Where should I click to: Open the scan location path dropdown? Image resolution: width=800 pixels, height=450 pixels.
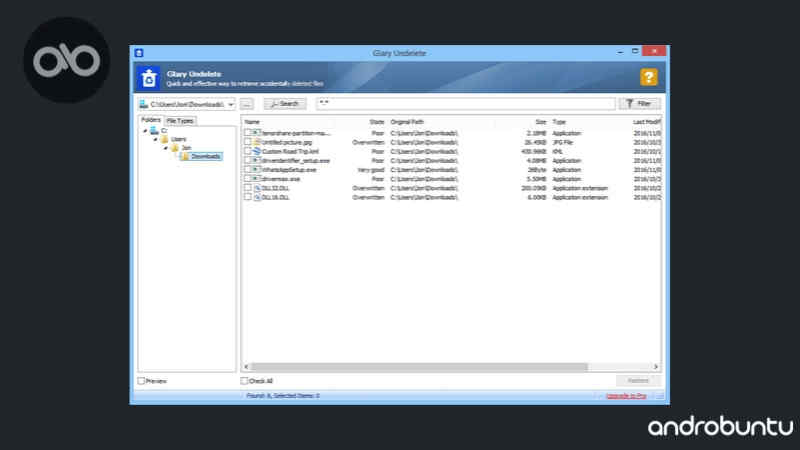(x=231, y=104)
